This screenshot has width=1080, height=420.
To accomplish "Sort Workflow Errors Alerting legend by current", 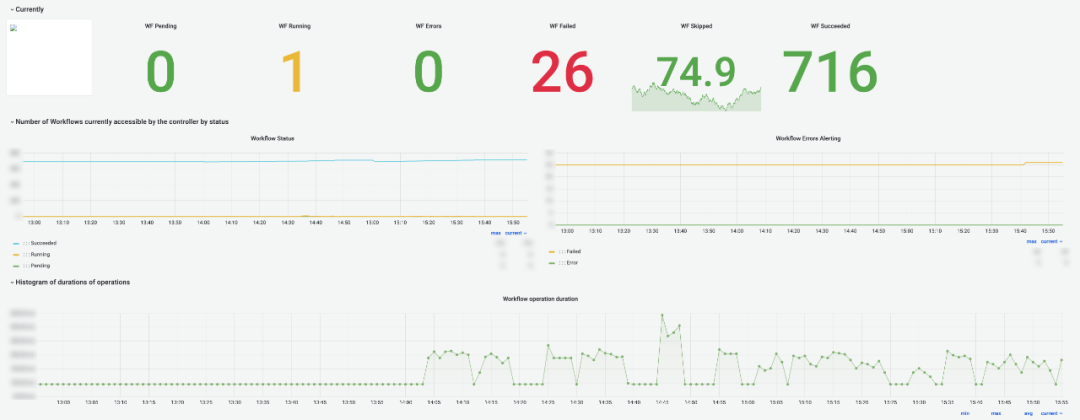I will (x=1051, y=242).
